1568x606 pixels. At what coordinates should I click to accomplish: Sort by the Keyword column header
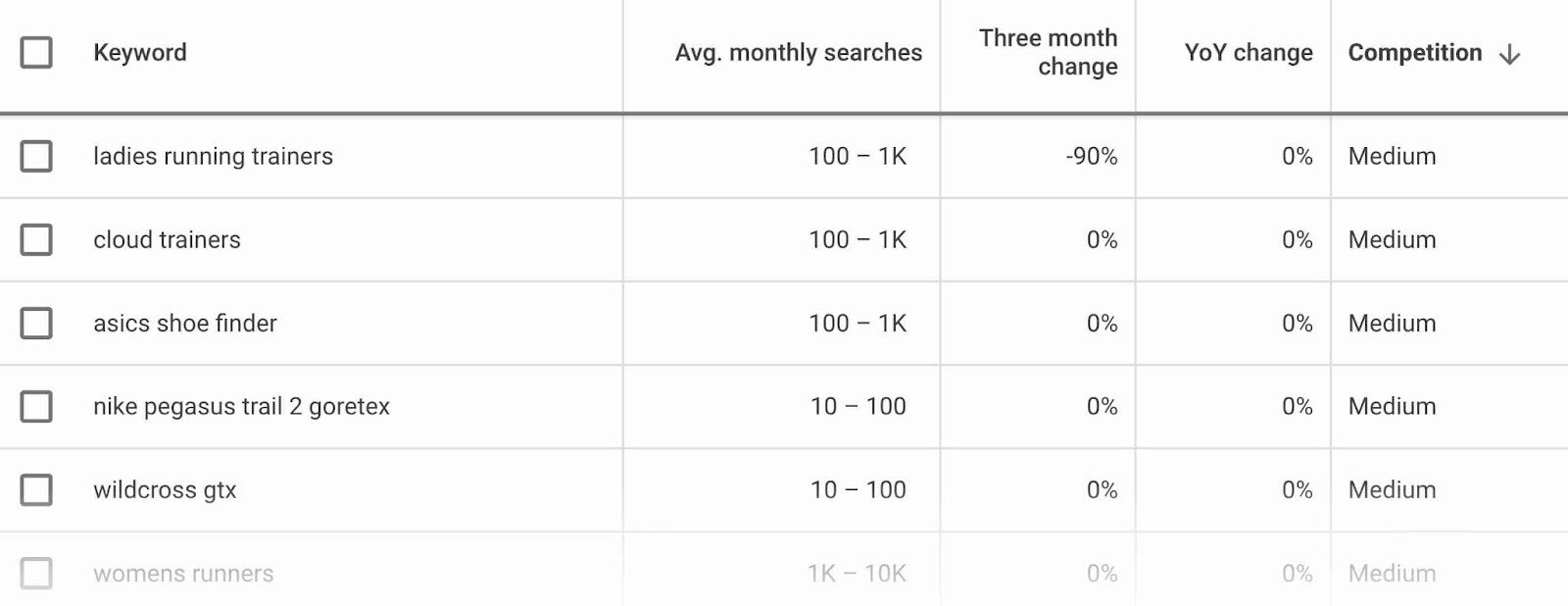tap(140, 53)
